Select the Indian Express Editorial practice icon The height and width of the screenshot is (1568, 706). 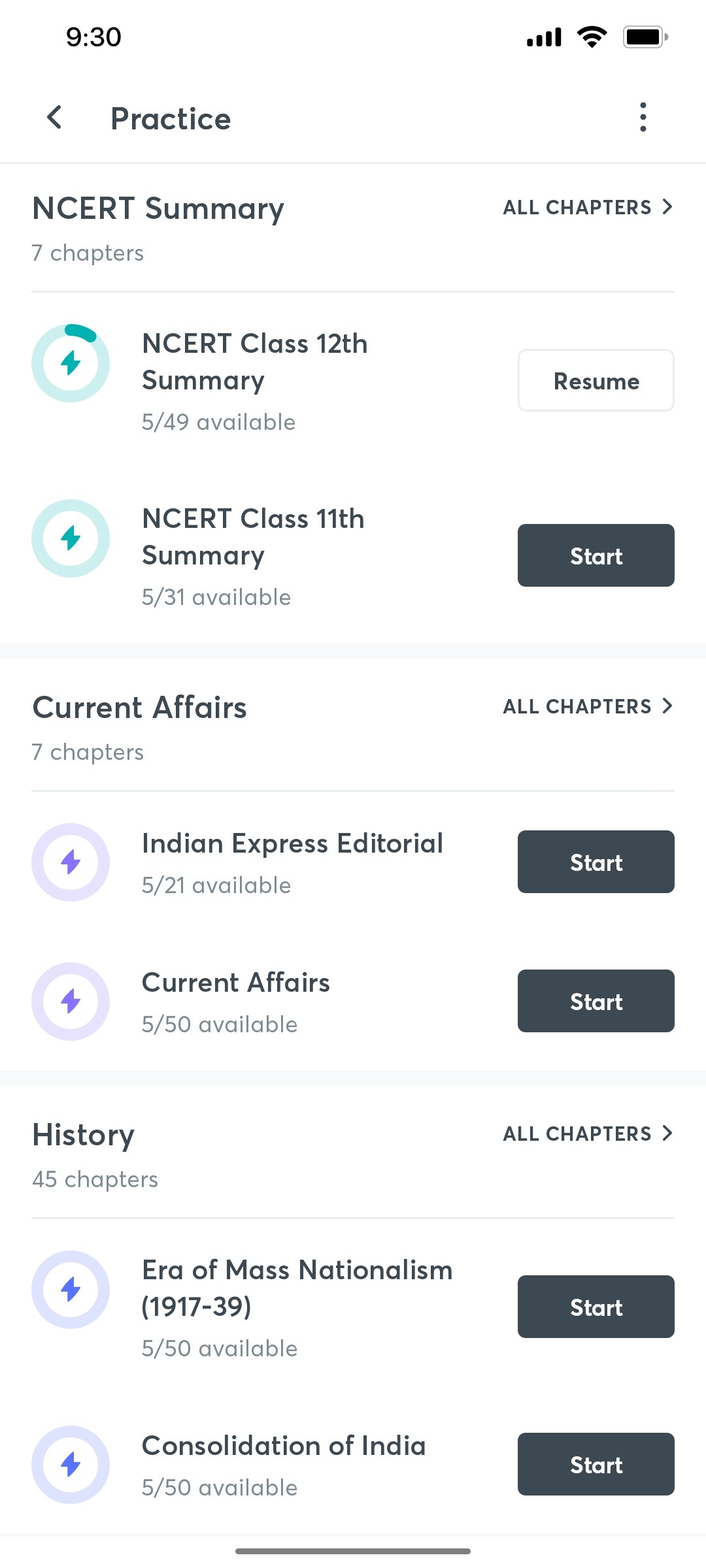coord(71,862)
